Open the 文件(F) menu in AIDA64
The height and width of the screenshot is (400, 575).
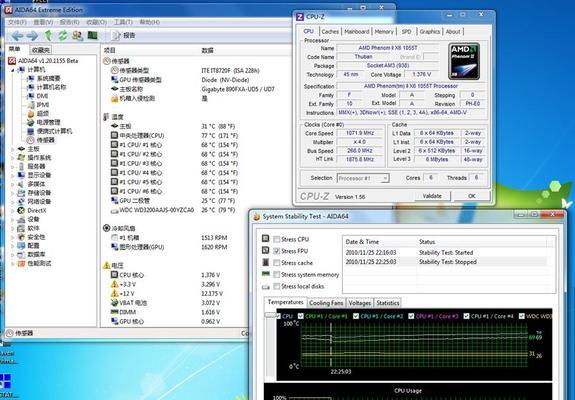[17, 22]
